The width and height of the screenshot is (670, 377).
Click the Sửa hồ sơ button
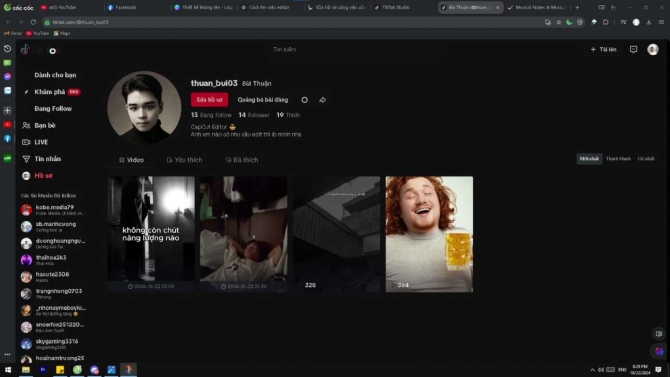(x=209, y=100)
